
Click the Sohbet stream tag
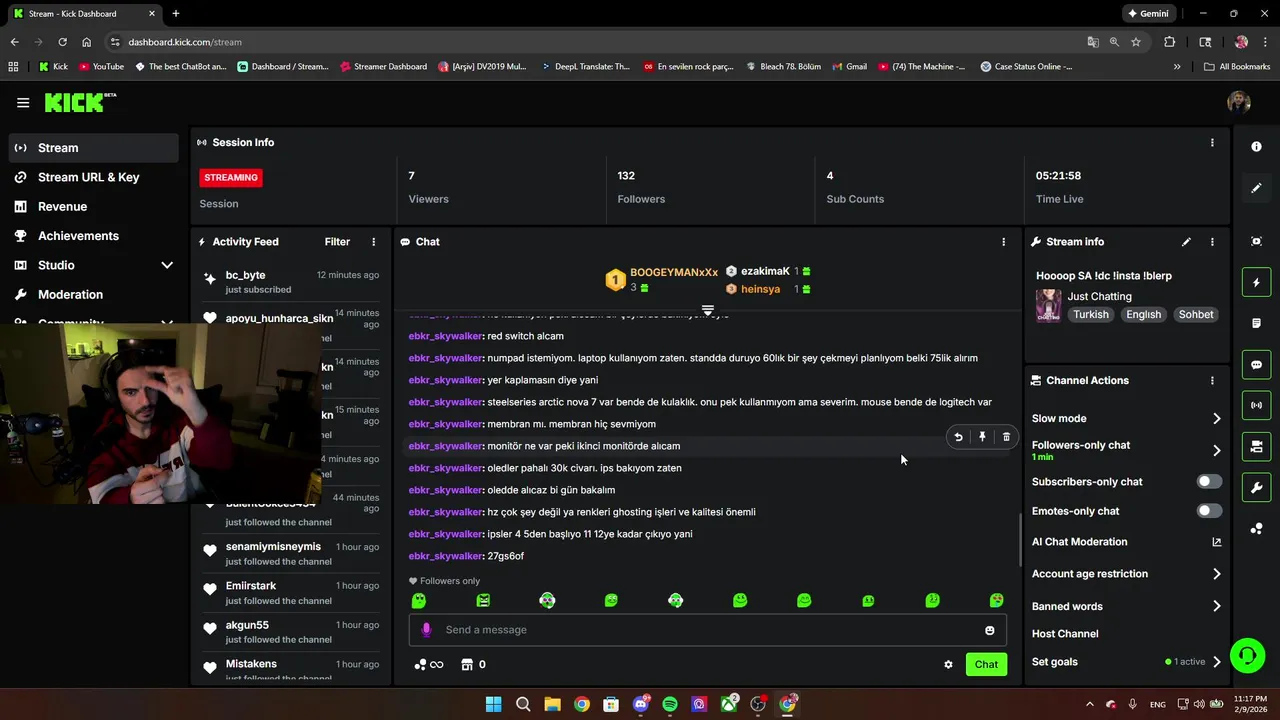tap(1196, 314)
